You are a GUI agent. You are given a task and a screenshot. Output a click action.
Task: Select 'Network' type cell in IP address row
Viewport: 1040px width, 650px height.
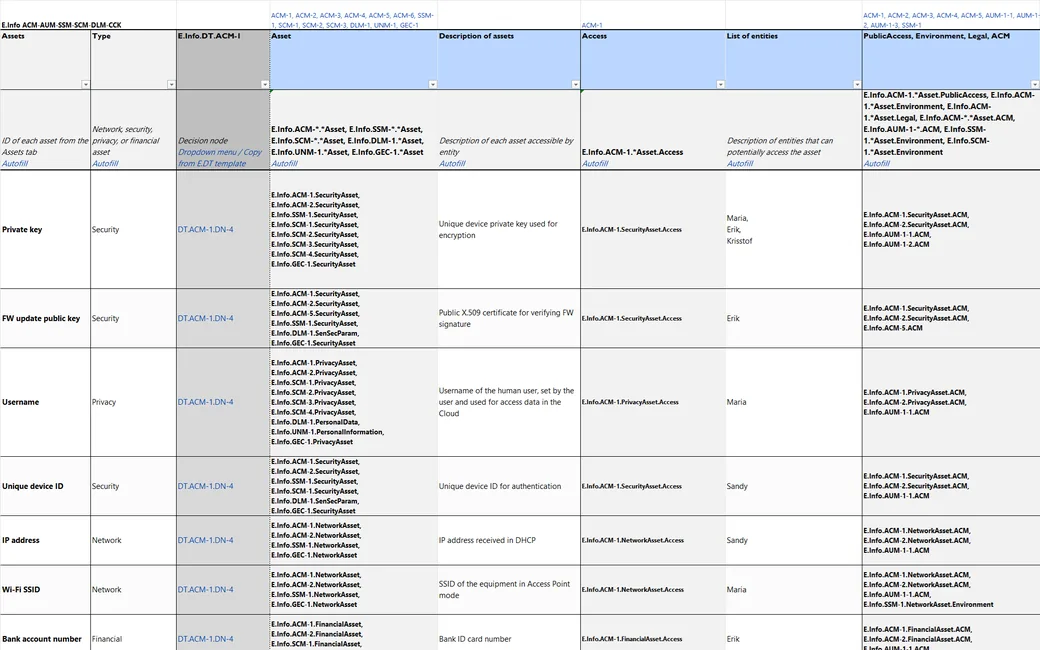[133, 541]
